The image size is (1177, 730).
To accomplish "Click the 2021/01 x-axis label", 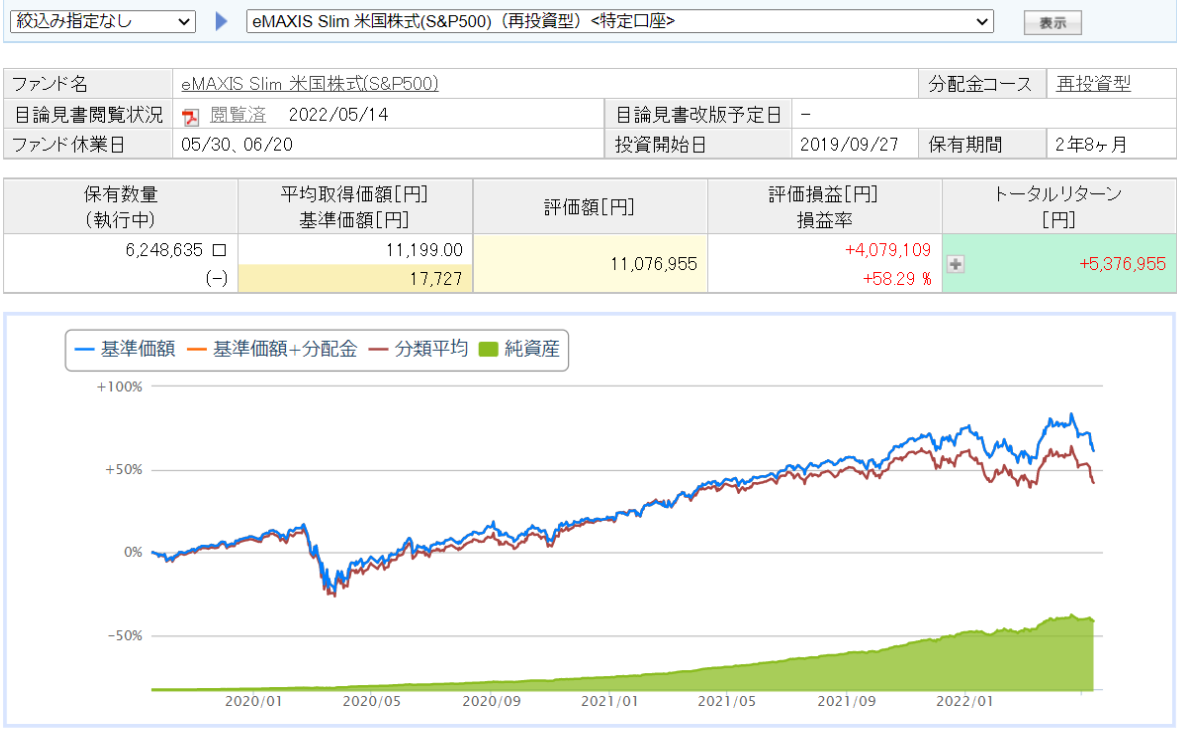I will click(609, 701).
